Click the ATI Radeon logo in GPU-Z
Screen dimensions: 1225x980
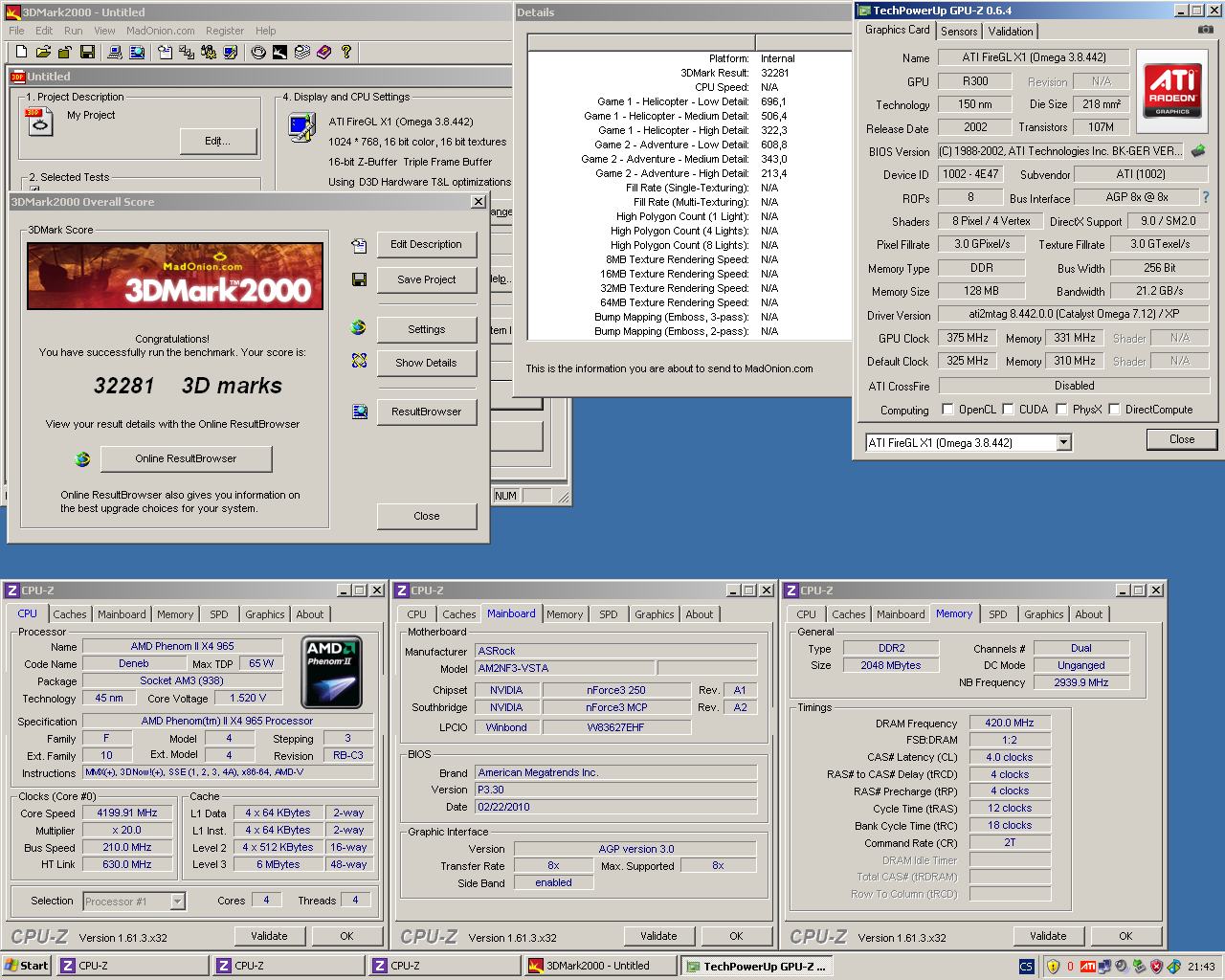[1172, 91]
